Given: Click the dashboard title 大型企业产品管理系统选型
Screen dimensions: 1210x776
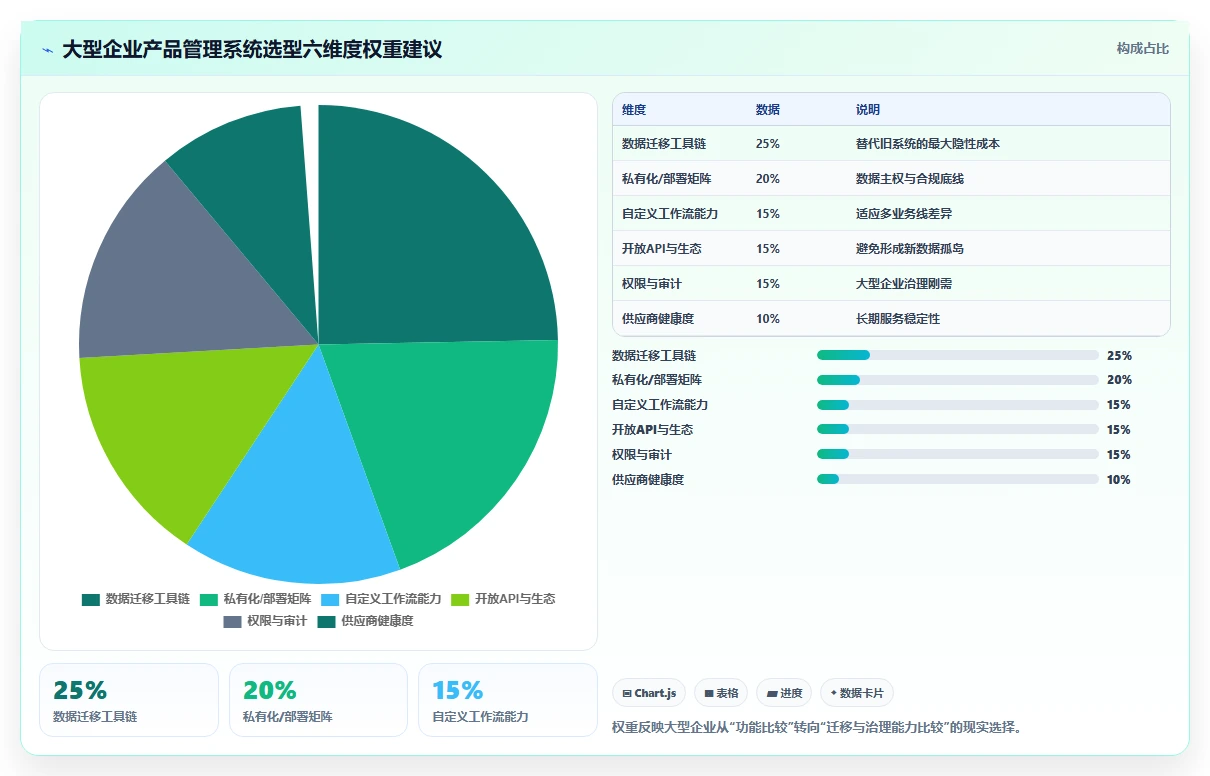Looking at the screenshot, I should coord(252,50).
